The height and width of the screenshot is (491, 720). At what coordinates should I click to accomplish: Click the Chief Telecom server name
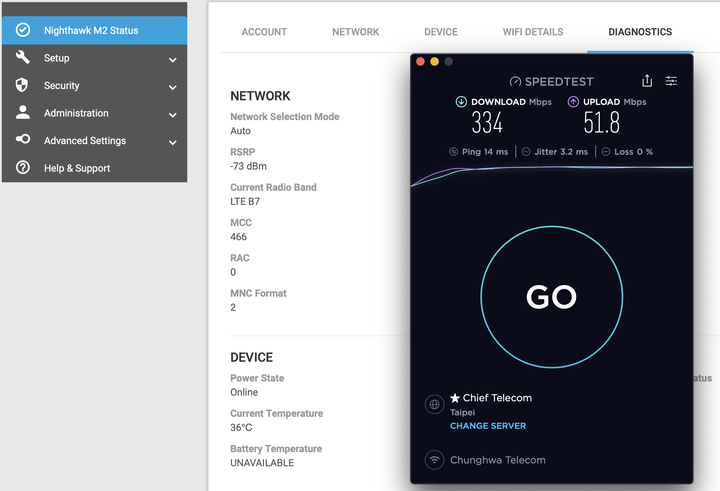(x=497, y=398)
